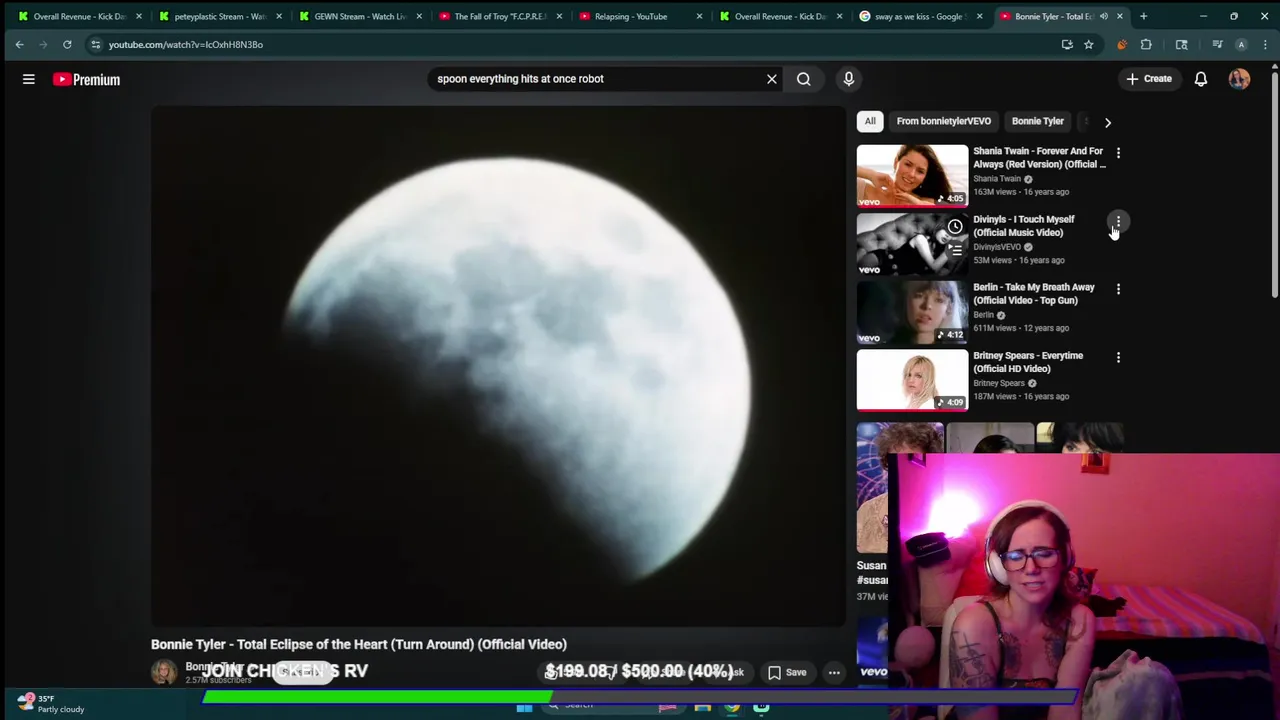Close the Bonnie Tyler tab
Viewport: 1280px width, 720px height.
click(x=1119, y=16)
